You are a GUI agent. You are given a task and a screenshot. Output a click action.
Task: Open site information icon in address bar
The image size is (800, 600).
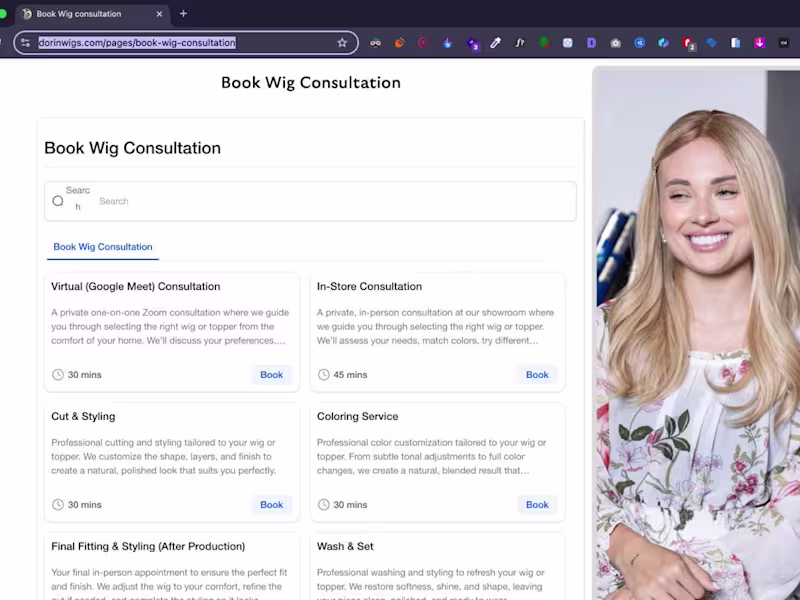coord(26,43)
